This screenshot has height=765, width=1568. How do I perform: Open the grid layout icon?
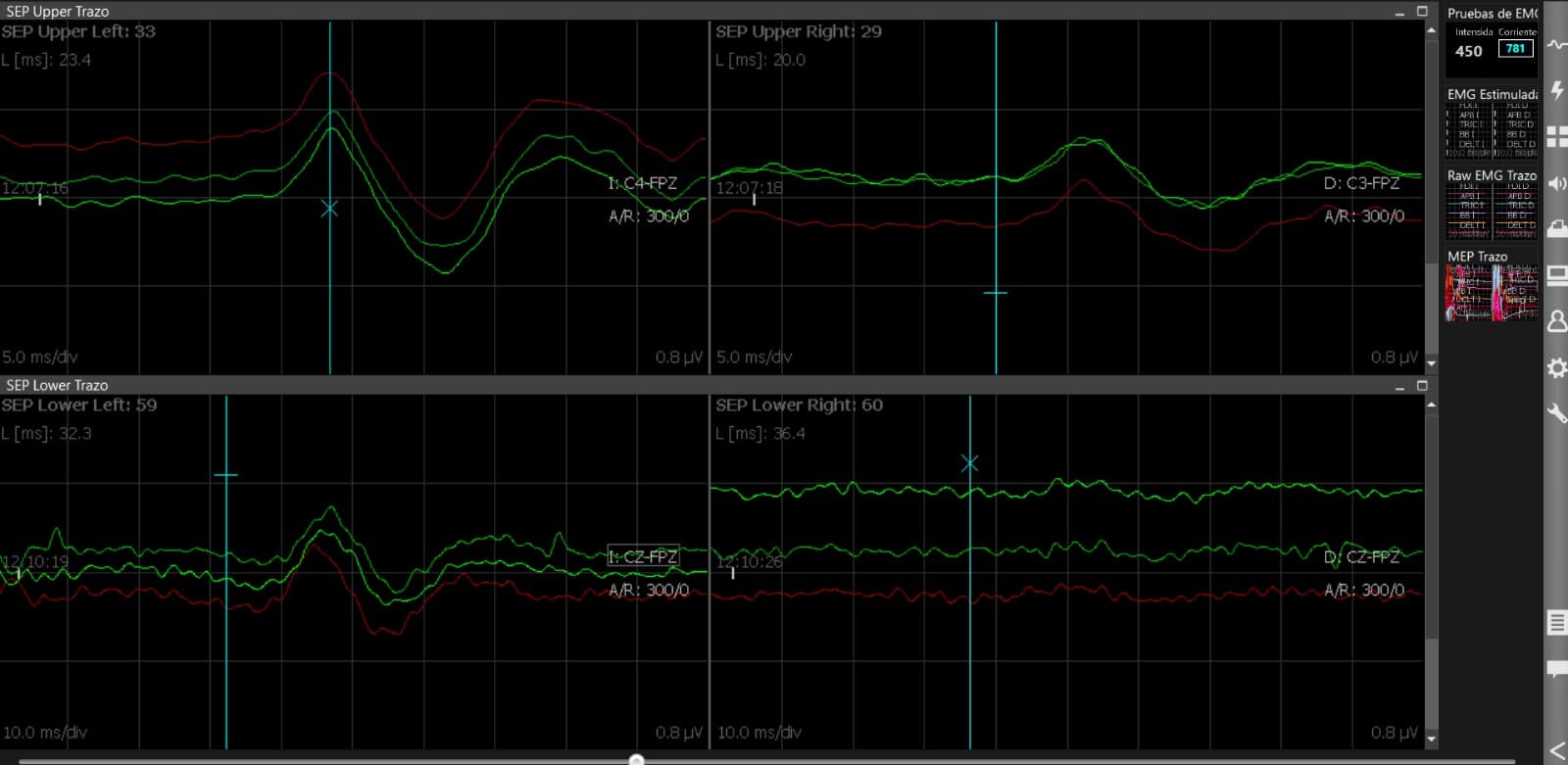point(1556,136)
